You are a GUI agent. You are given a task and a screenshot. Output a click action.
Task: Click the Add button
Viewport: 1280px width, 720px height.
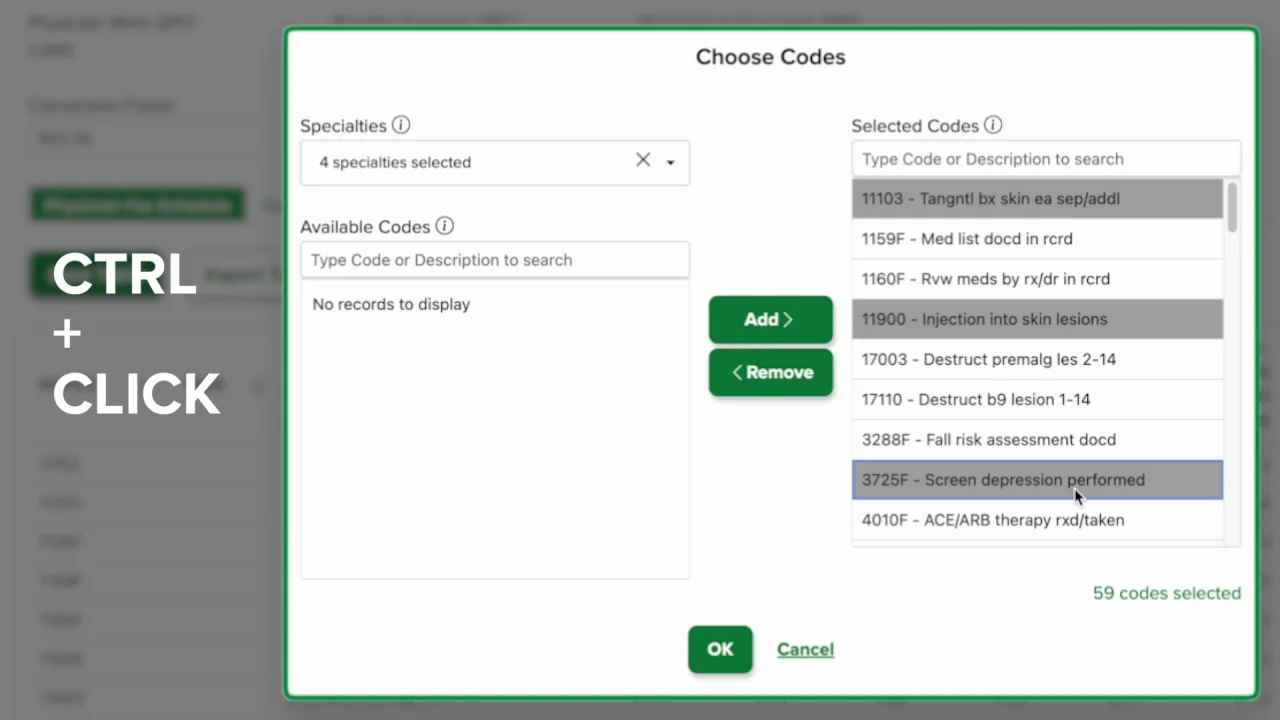(770, 320)
